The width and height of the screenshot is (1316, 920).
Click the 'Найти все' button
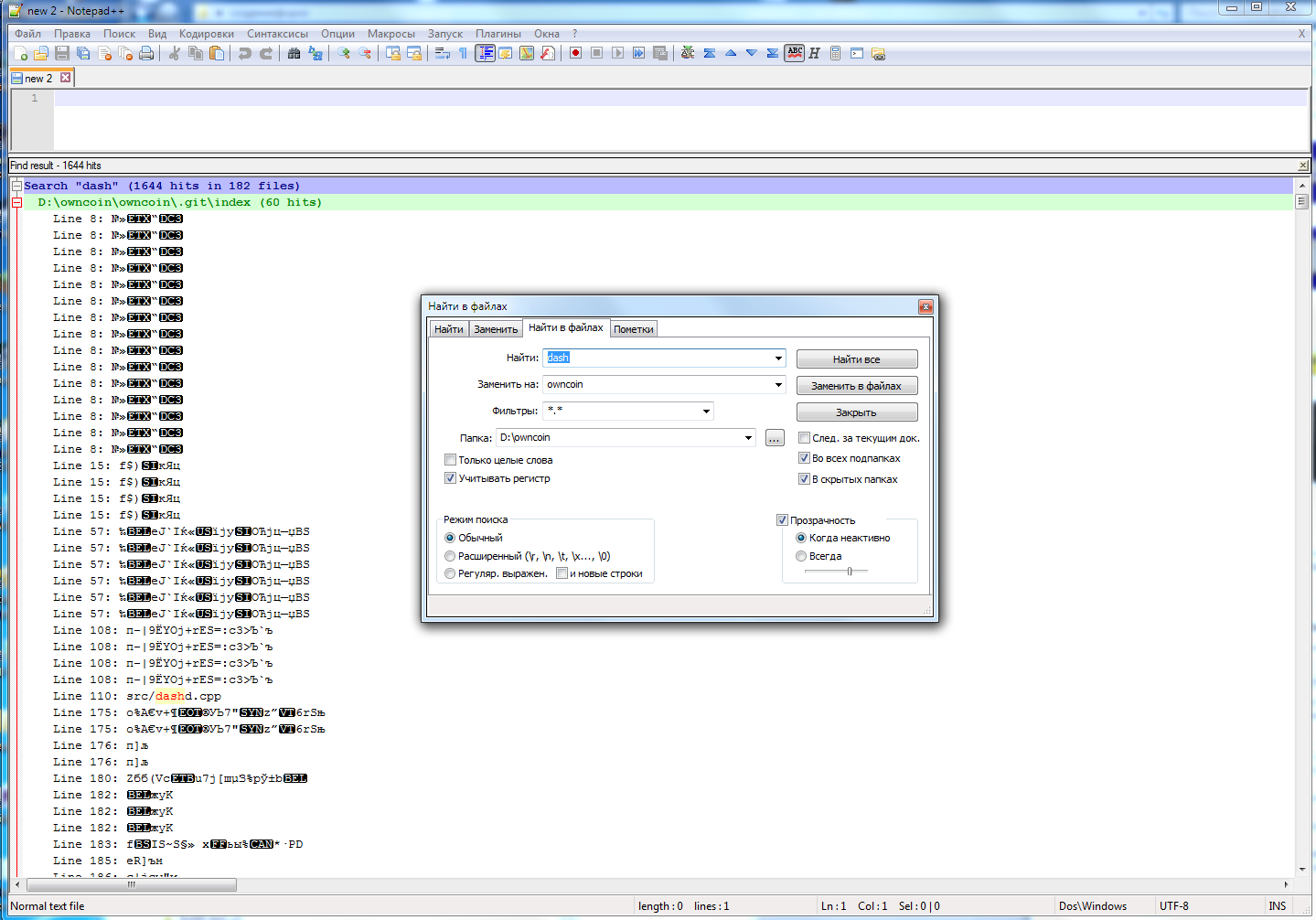(857, 359)
